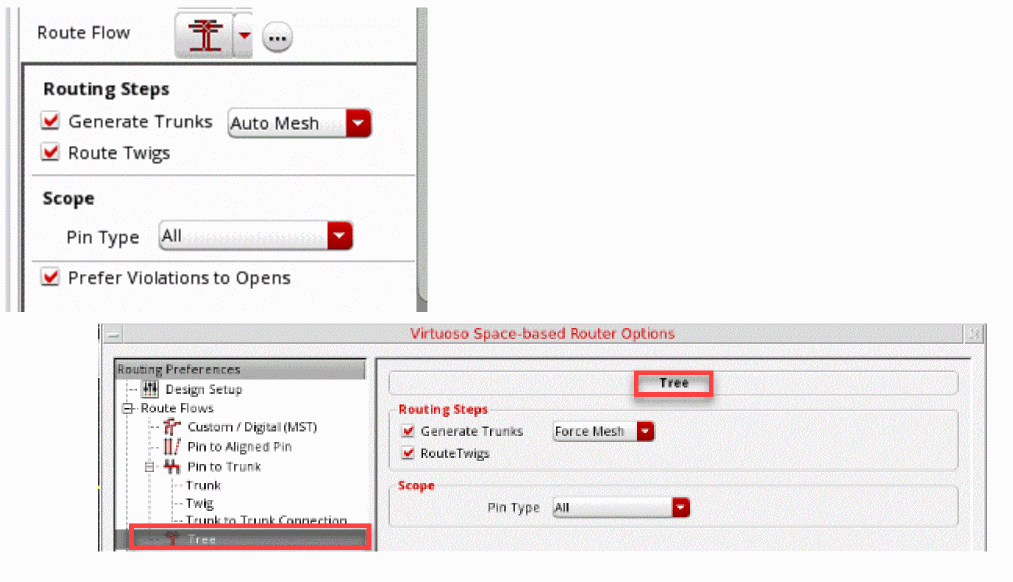Select Trunk under Pin to Trunk

pos(203,485)
